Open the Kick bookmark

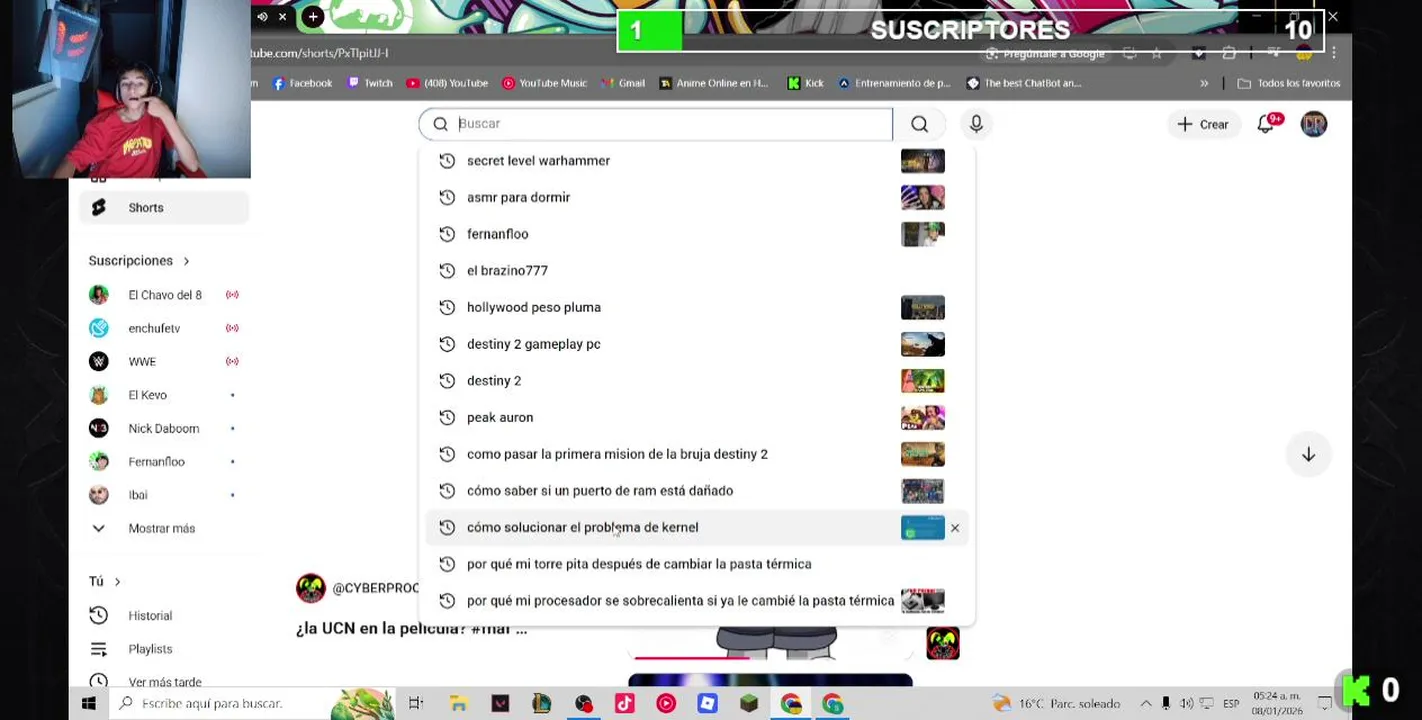click(806, 83)
